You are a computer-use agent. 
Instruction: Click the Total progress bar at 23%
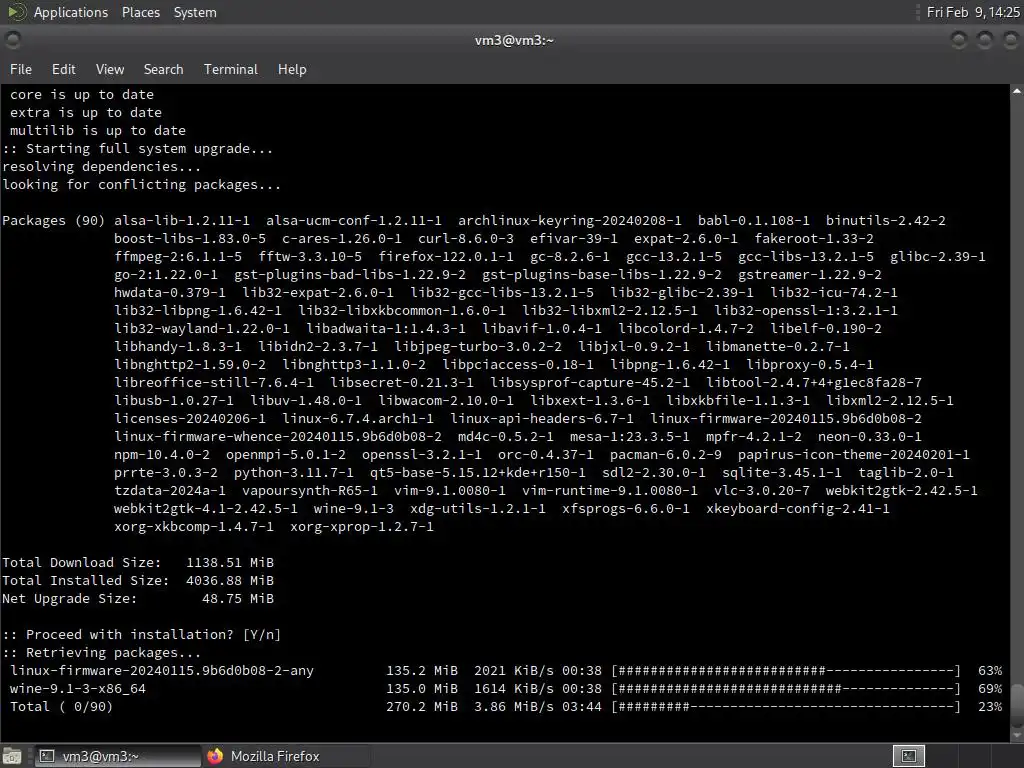point(786,707)
